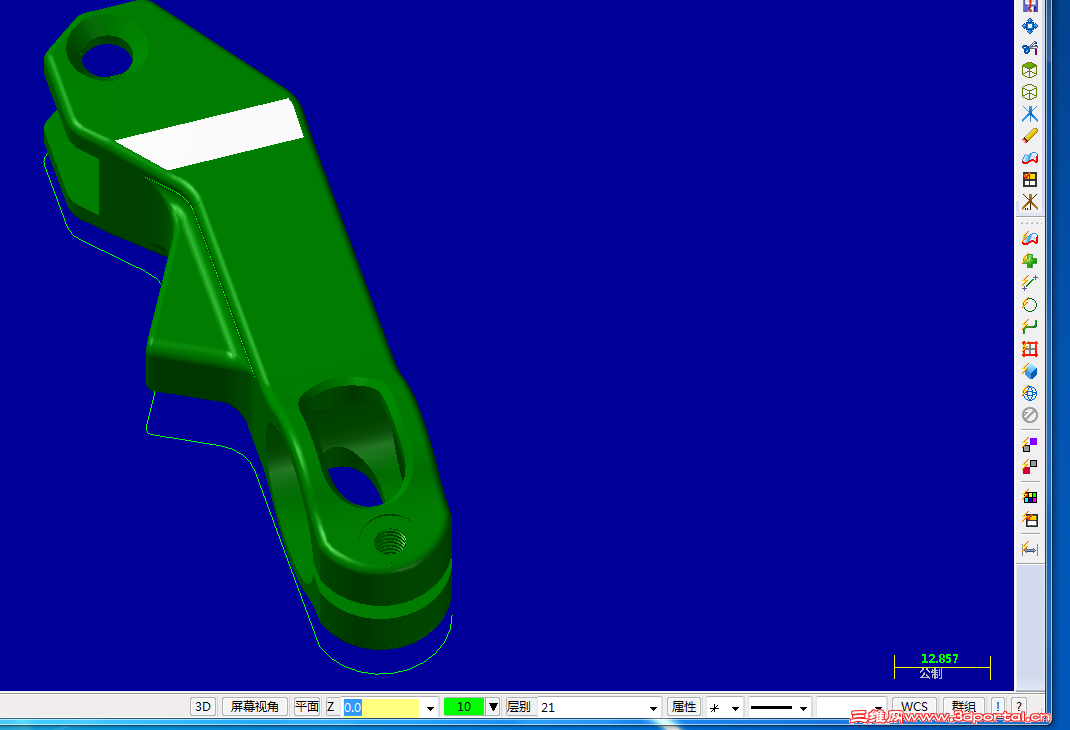Click the exclamation mark status button
The width and height of the screenshot is (1070, 730).
(x=998, y=707)
